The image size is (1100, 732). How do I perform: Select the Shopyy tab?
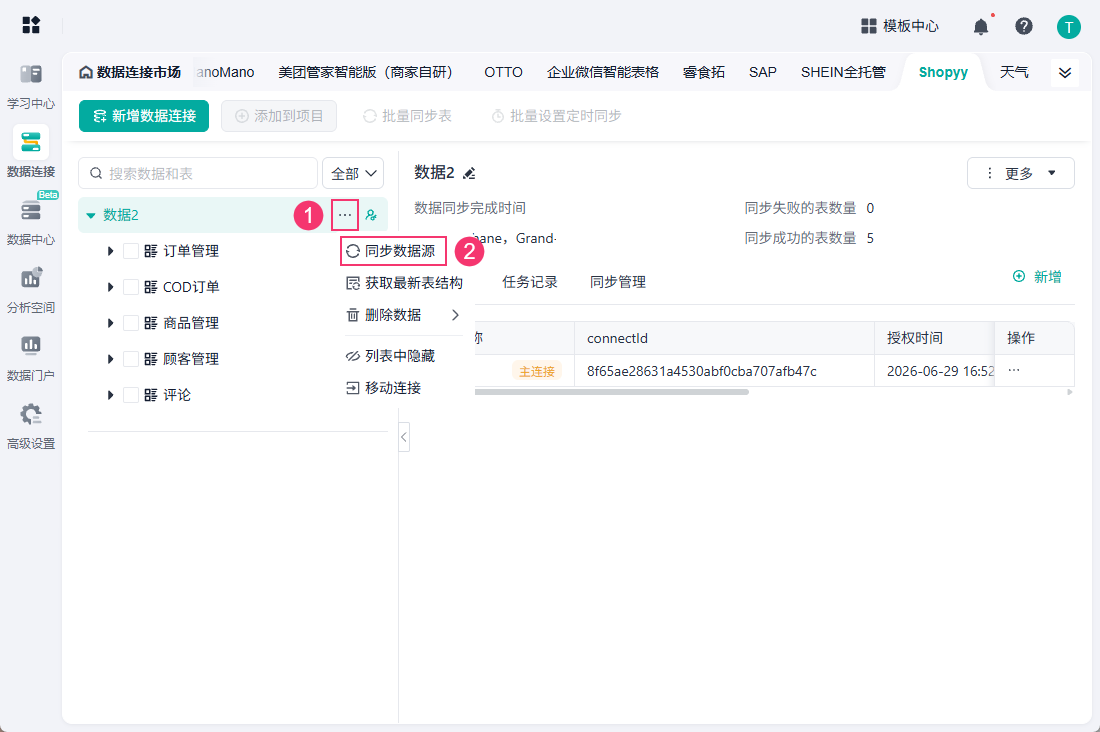tap(943, 72)
